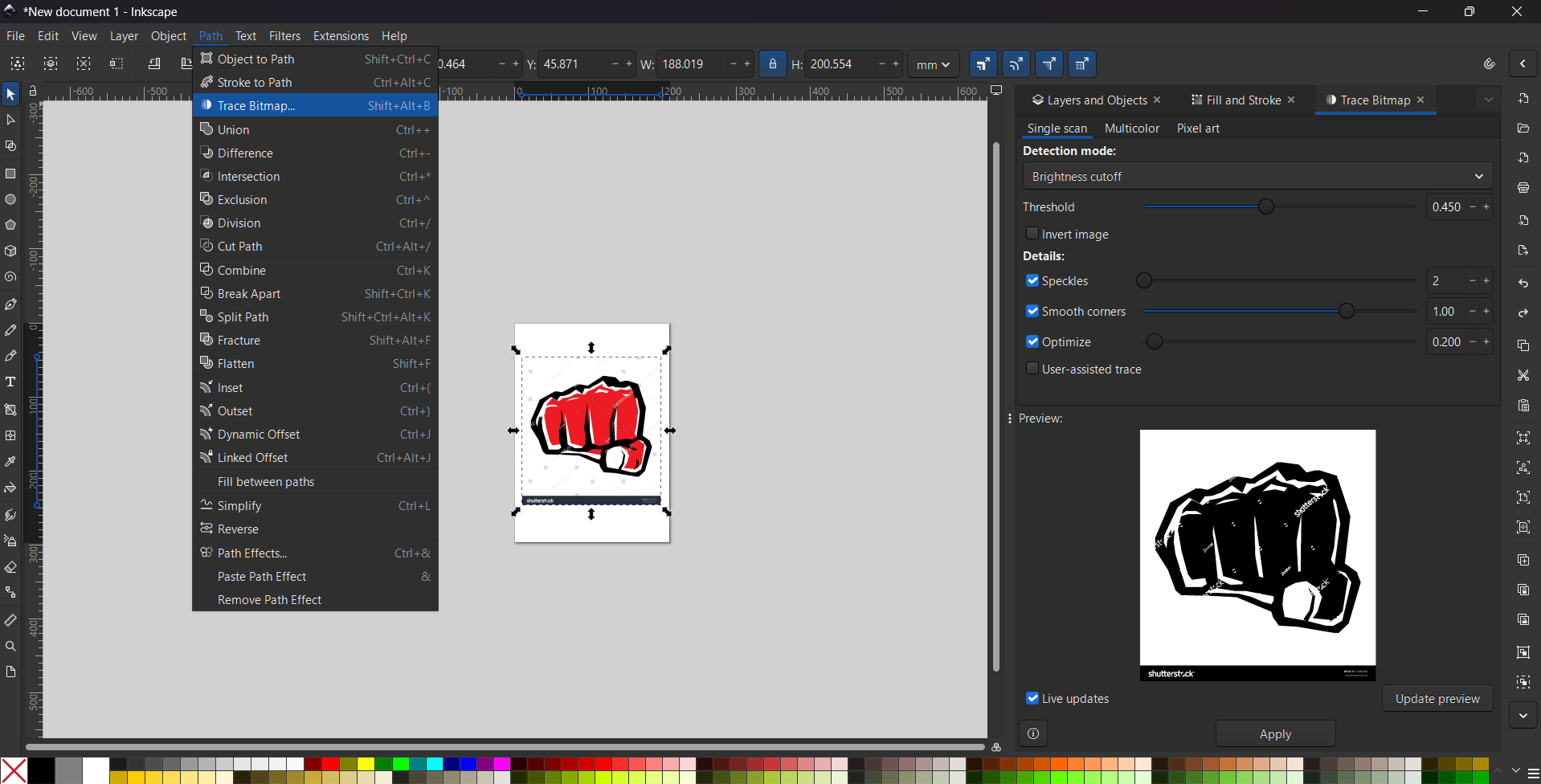Image resolution: width=1541 pixels, height=784 pixels.
Task: Pick the yellow color swatch in palette
Action: [x=366, y=764]
